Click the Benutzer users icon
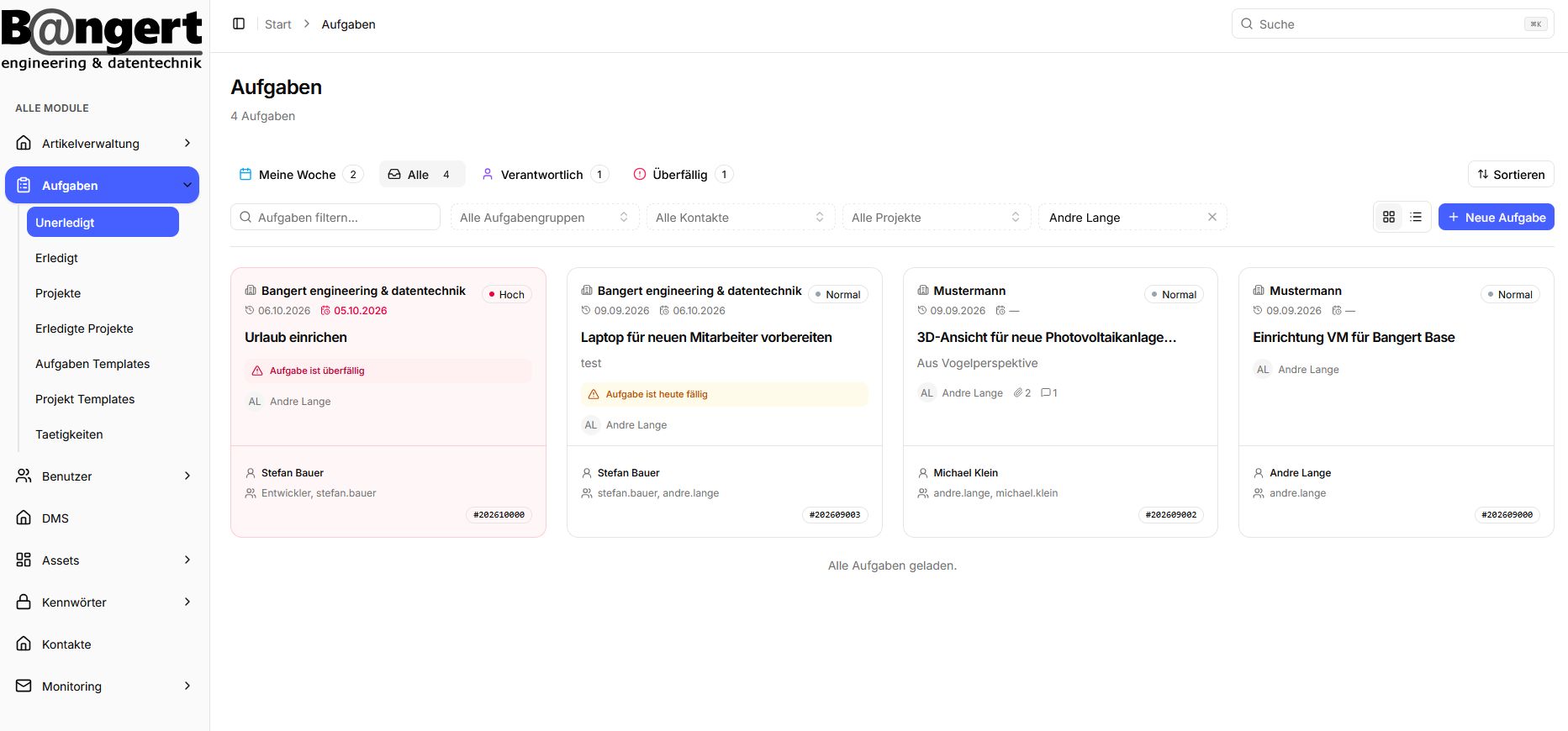The width and height of the screenshot is (1568, 731). click(x=24, y=476)
